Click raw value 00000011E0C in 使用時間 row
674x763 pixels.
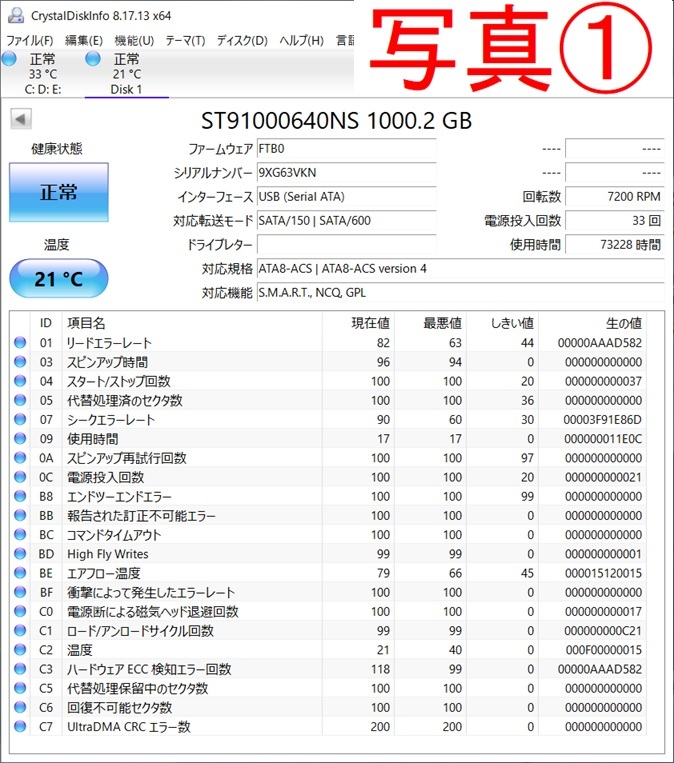click(x=603, y=438)
